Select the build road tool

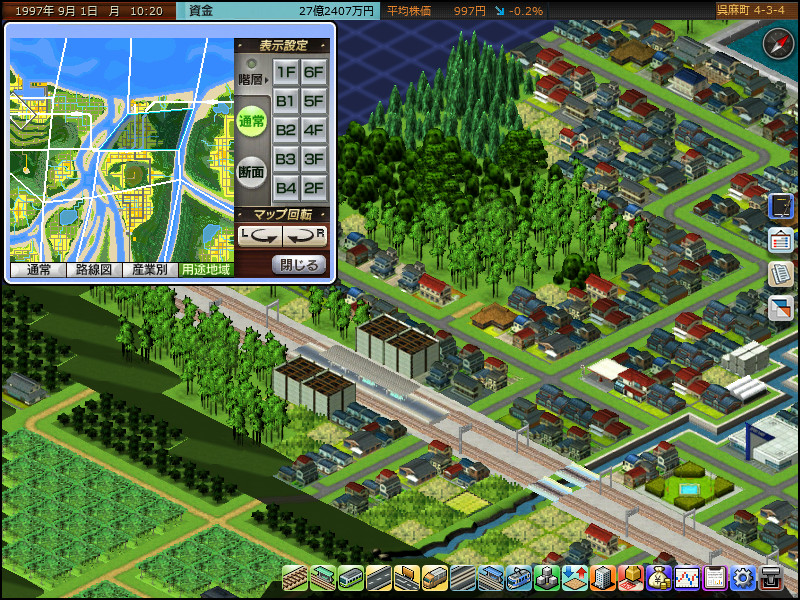click(x=379, y=578)
